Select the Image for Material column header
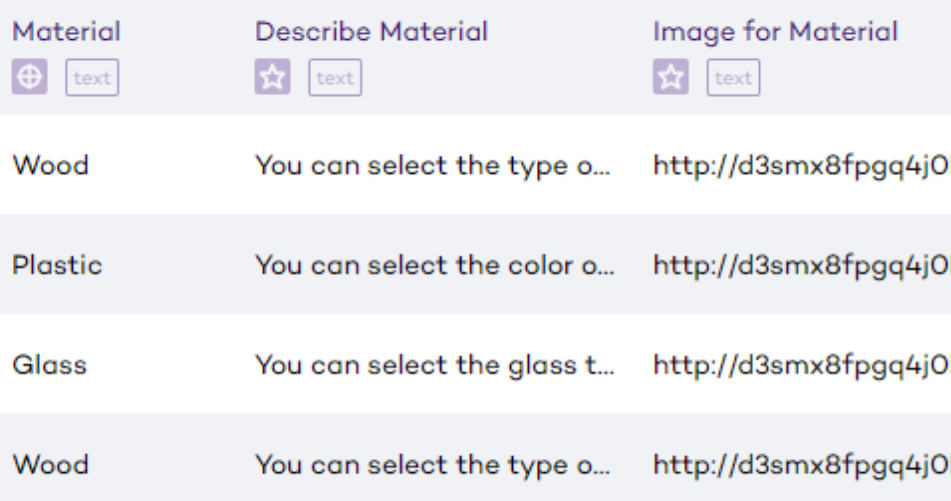 click(775, 32)
